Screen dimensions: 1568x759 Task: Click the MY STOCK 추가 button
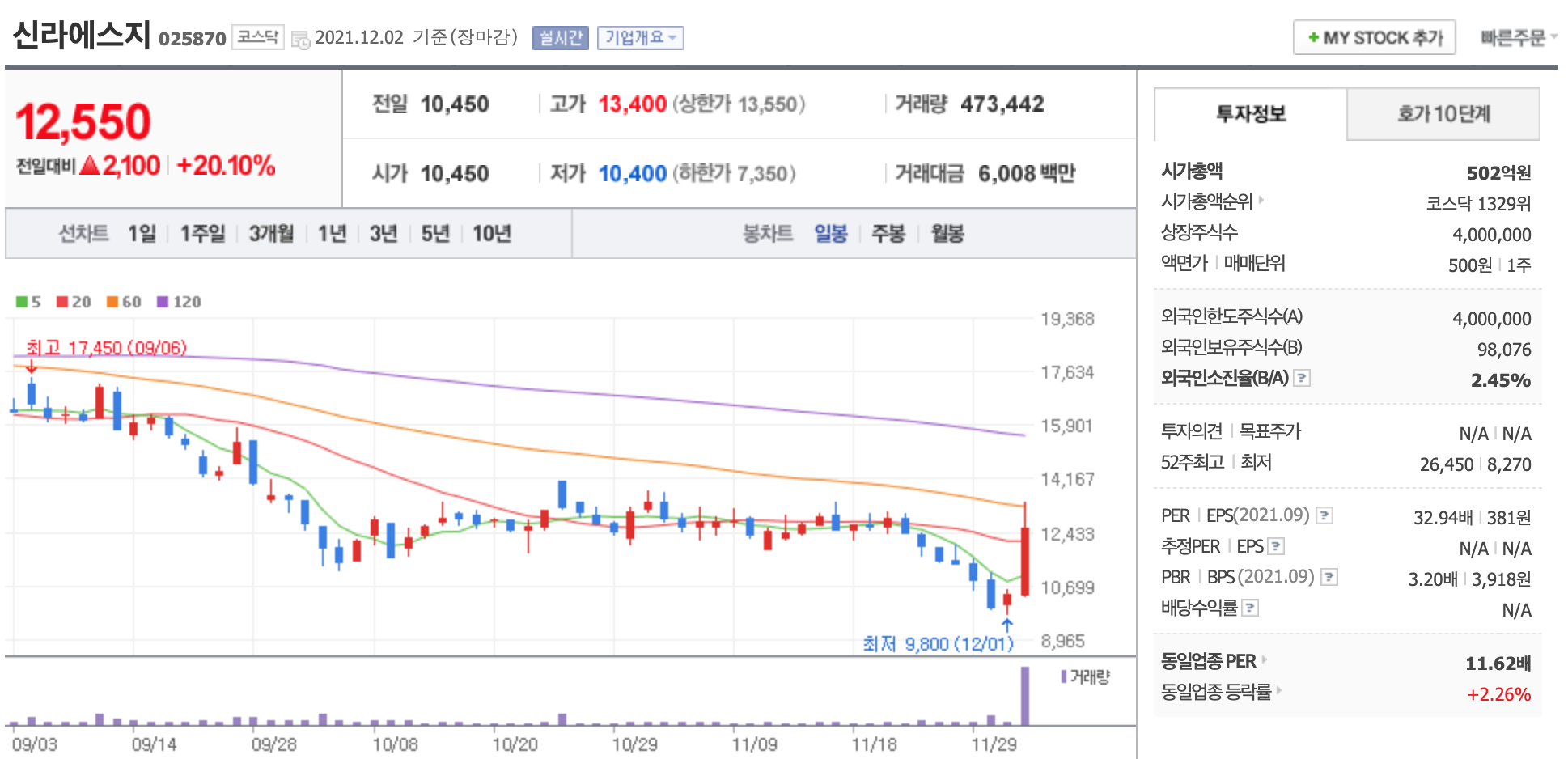(1375, 38)
